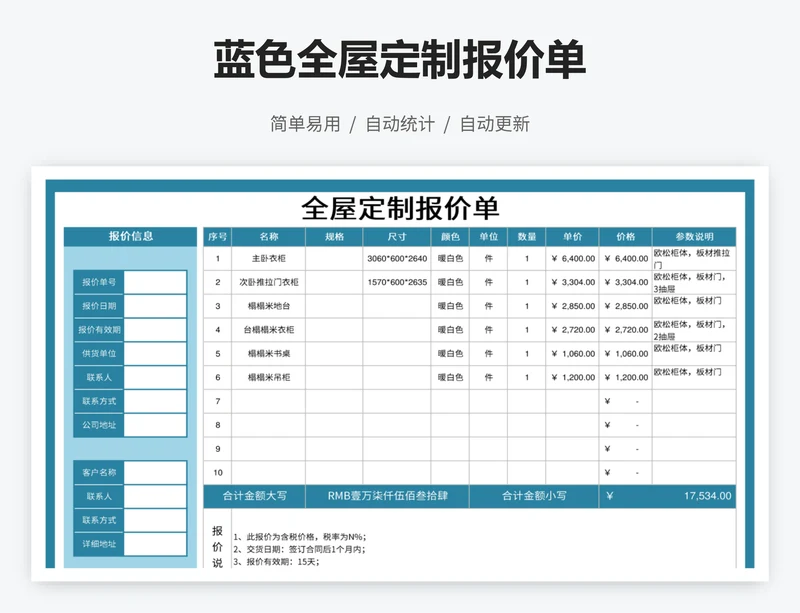
Task: Click the size cell 1570*600*2635
Action: [x=397, y=282]
